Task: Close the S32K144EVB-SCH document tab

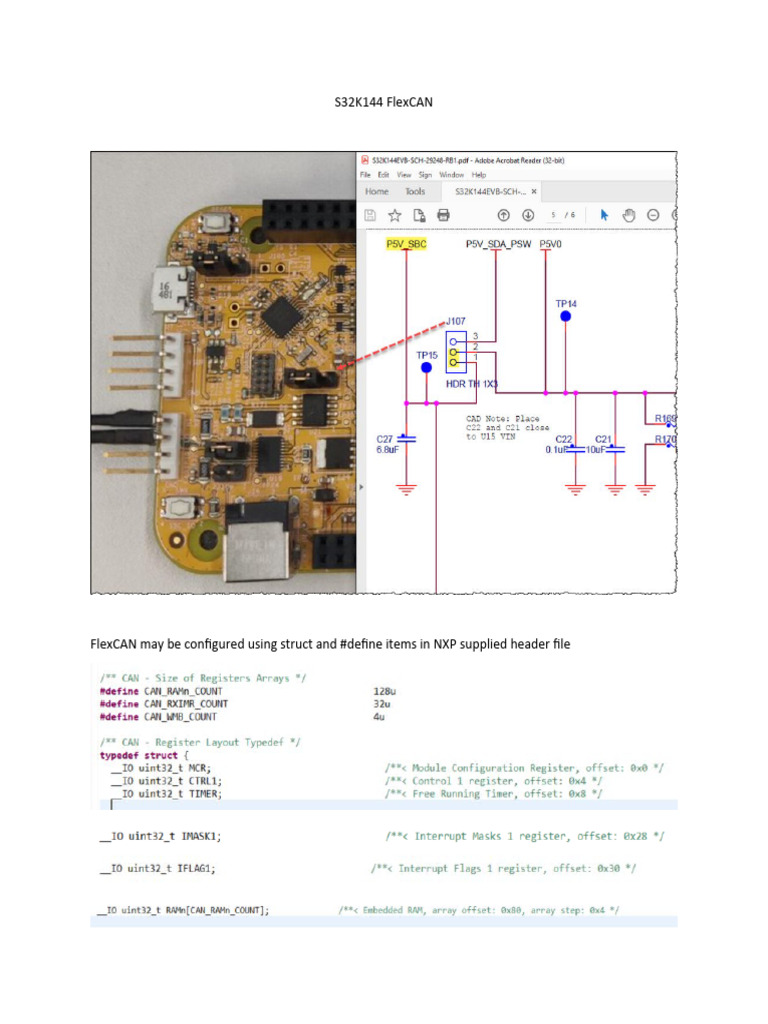Action: click(534, 192)
